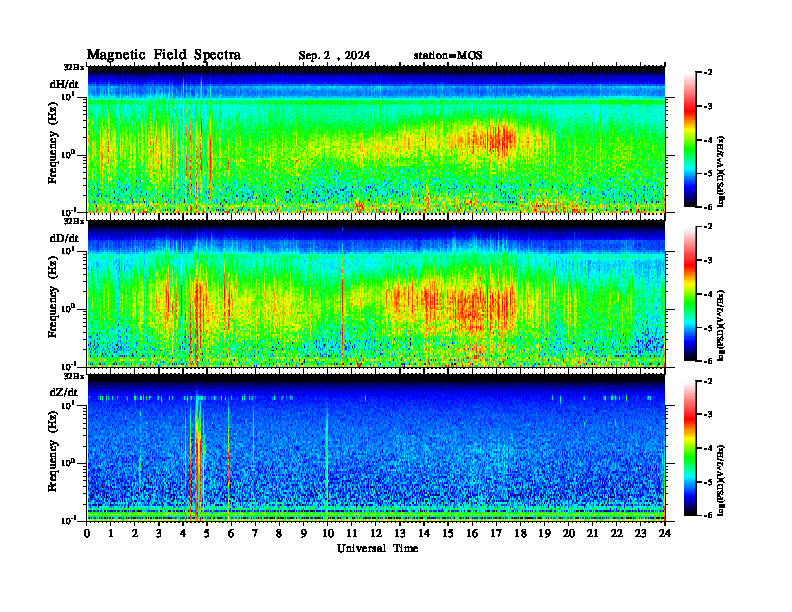This screenshot has width=792, height=612.
Task: Click the dZ/dt spectrogram plot area
Action: click(376, 448)
